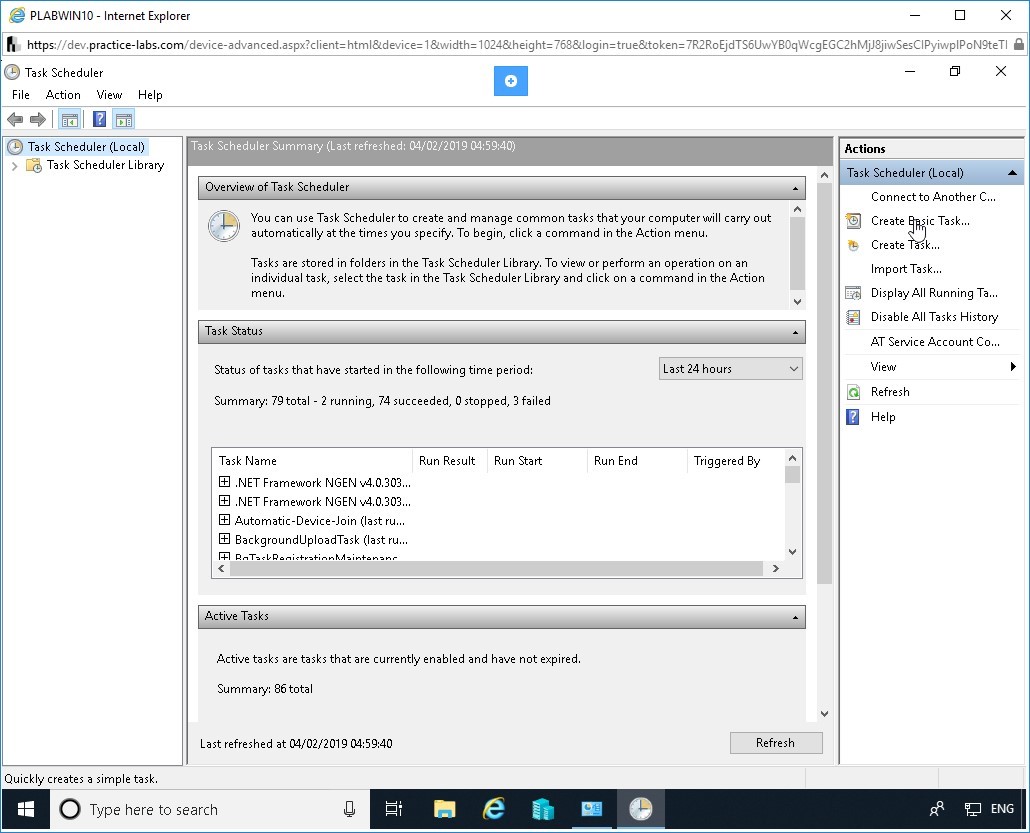
Task: Click the microphone icon in the search box
Action: [349, 809]
